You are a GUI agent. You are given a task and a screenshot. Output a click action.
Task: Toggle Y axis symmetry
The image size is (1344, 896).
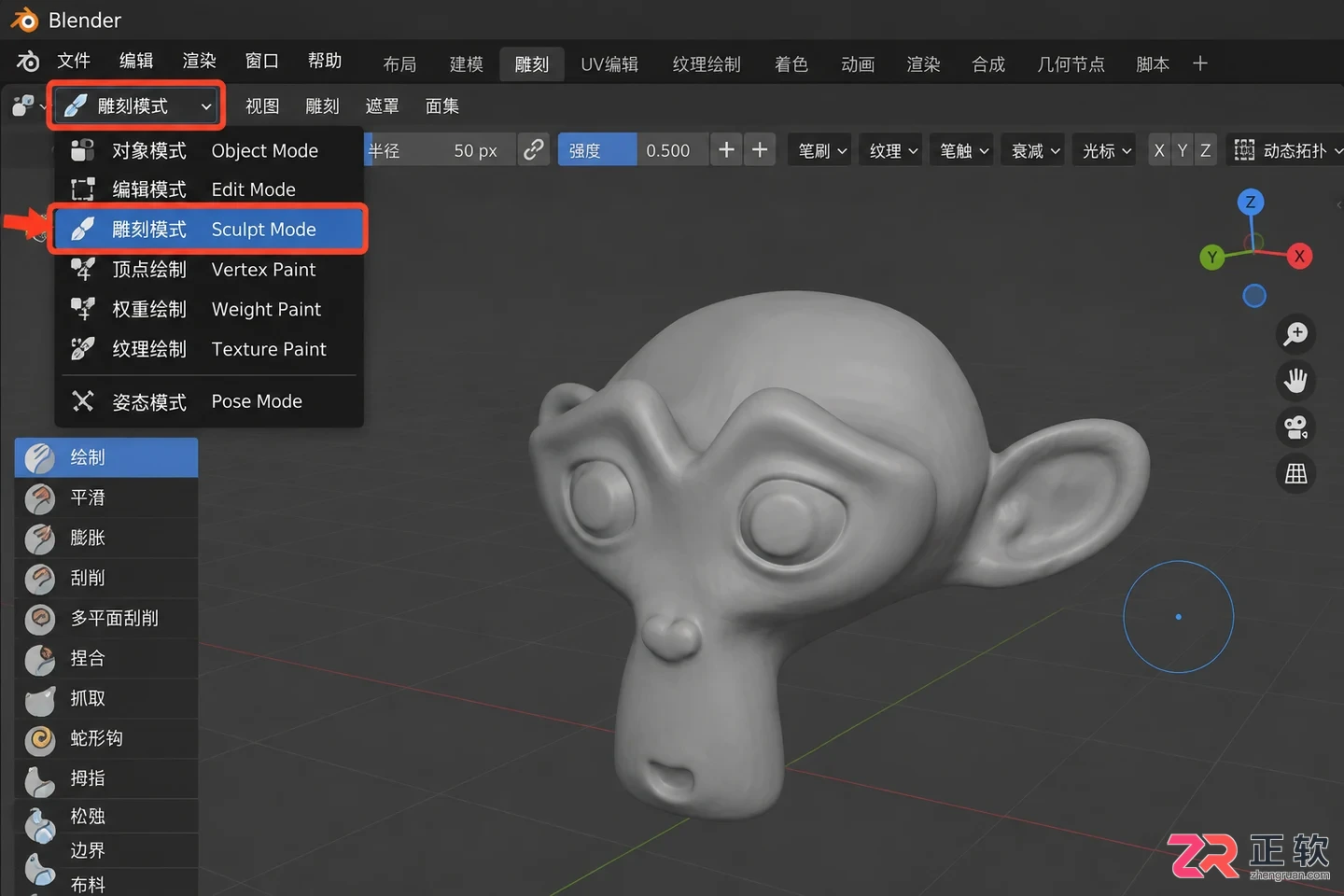pos(1183,150)
